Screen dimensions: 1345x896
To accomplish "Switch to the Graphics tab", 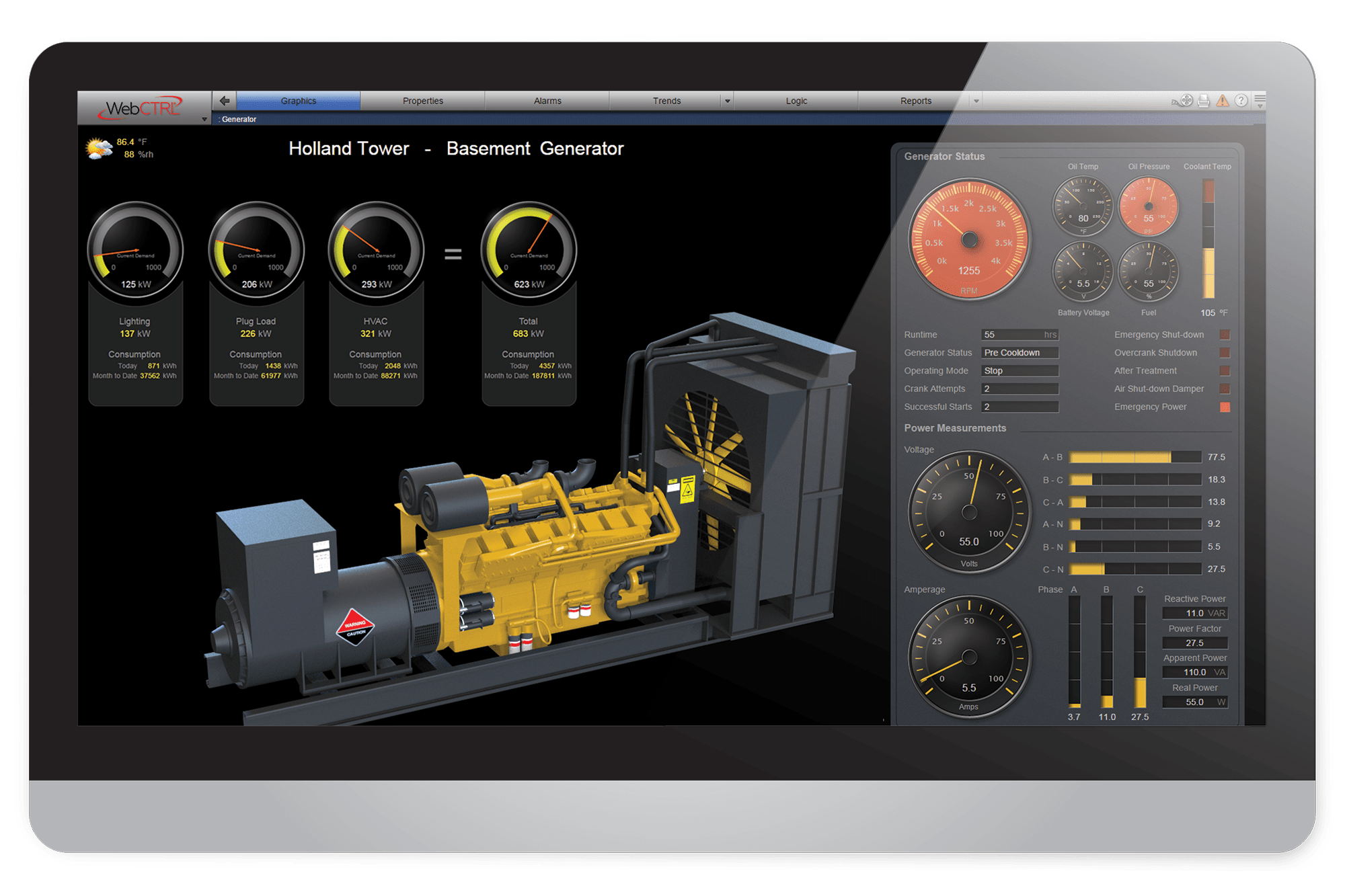I will click(x=299, y=101).
